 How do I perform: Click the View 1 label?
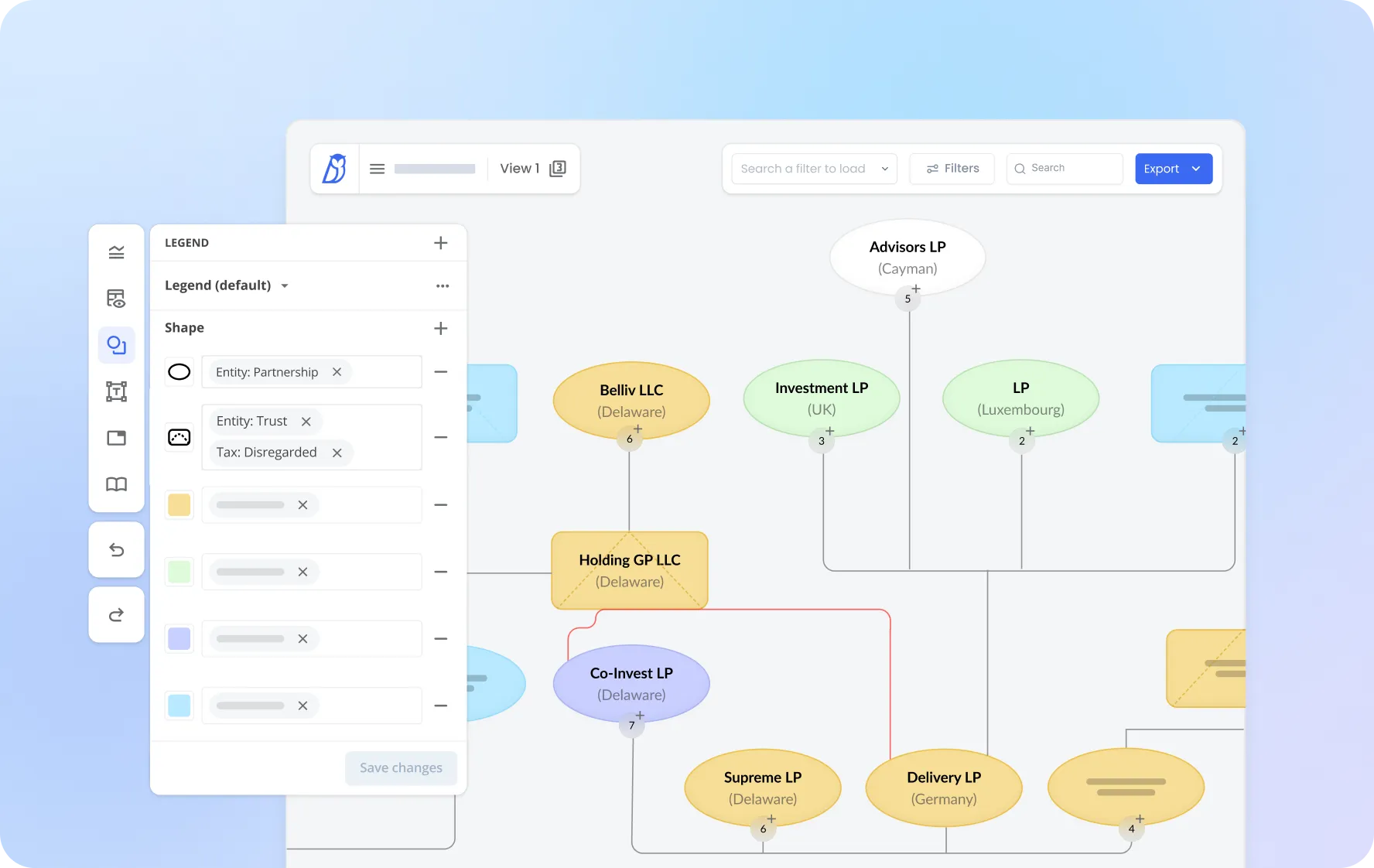(x=520, y=169)
